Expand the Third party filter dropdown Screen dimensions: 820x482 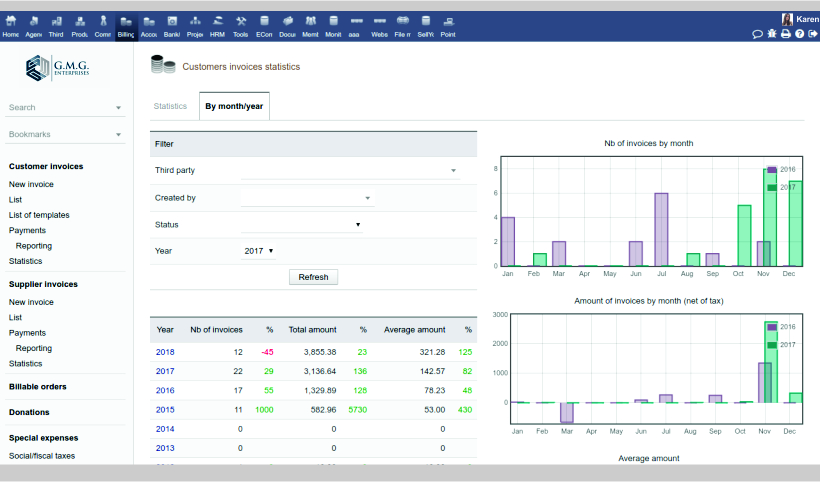coord(453,171)
